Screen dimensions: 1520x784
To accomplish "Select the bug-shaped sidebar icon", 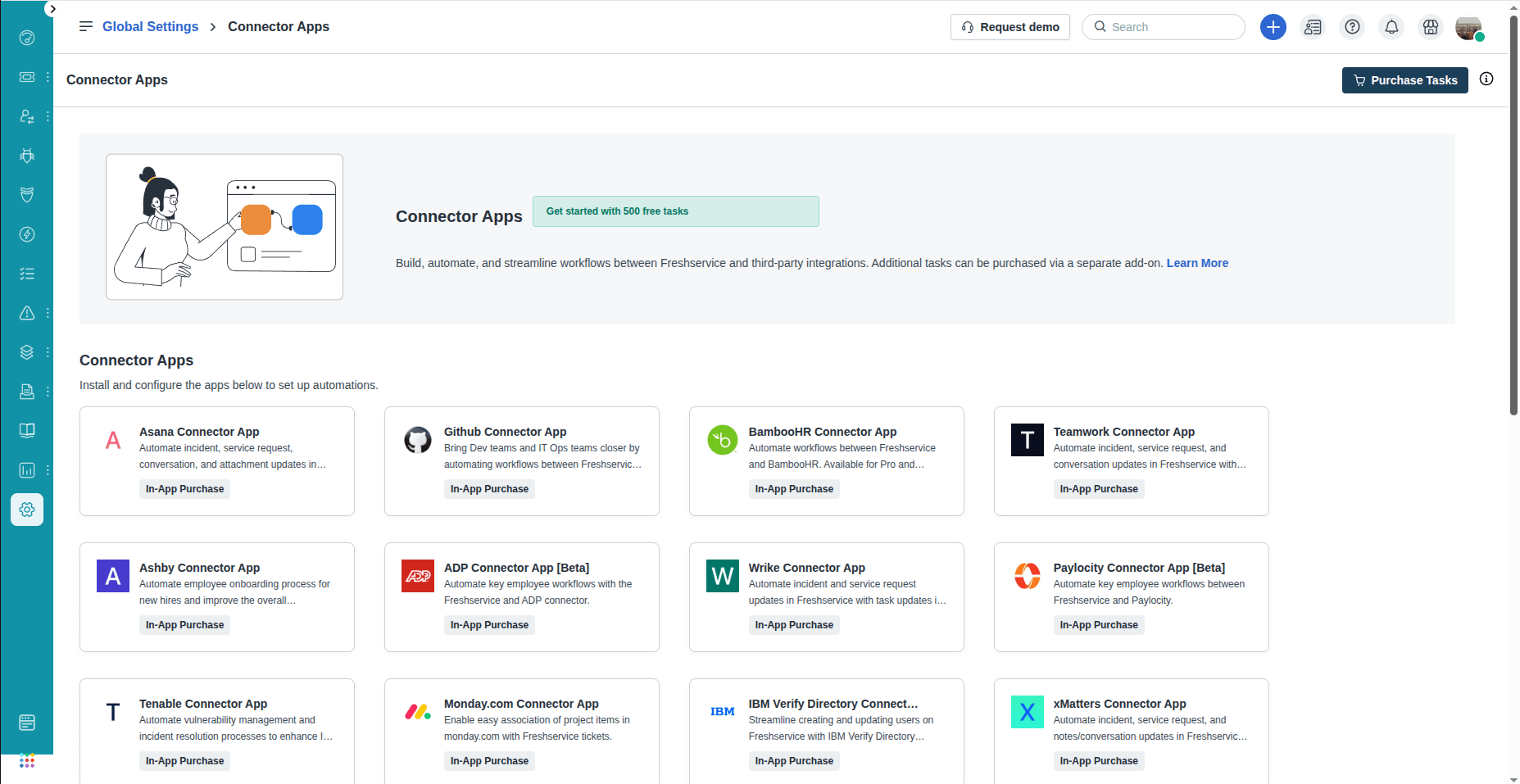I will (27, 156).
